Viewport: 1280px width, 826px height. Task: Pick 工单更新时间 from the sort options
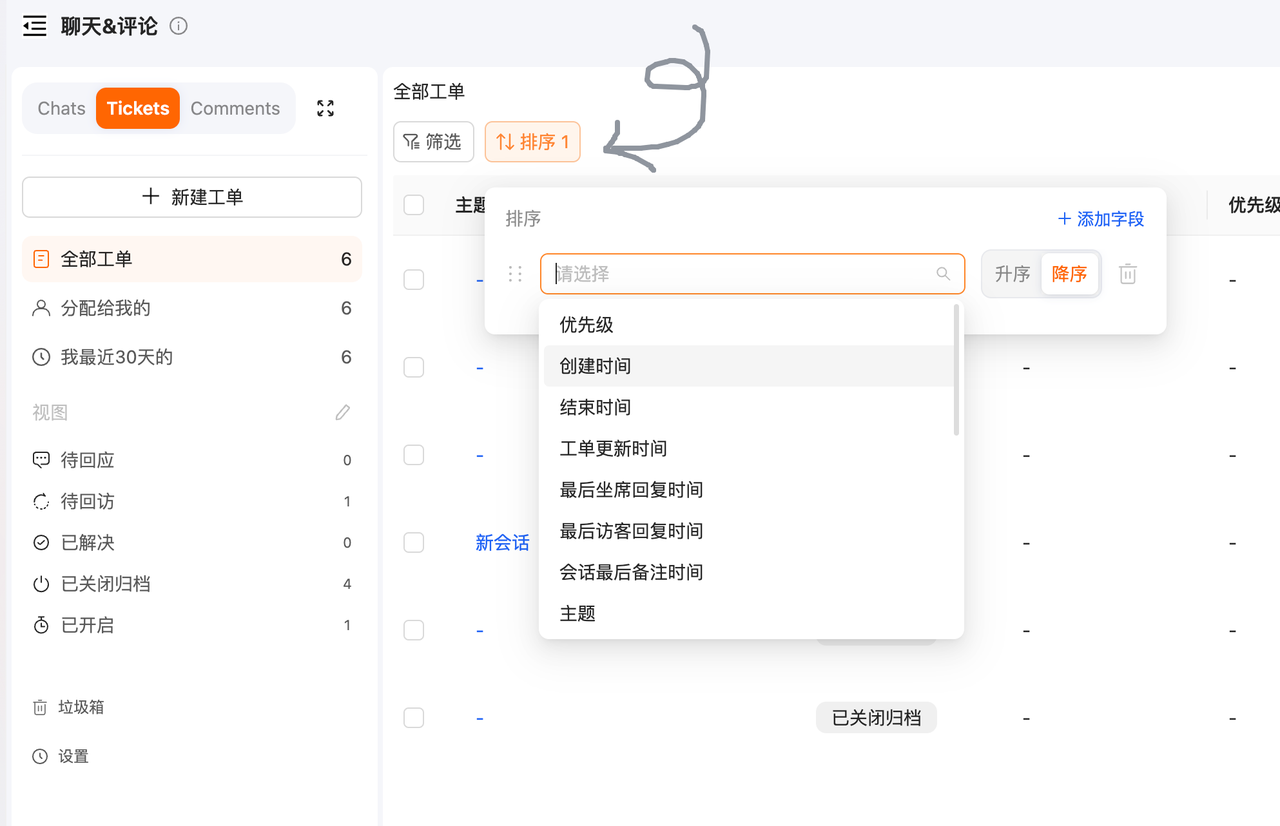[613, 448]
